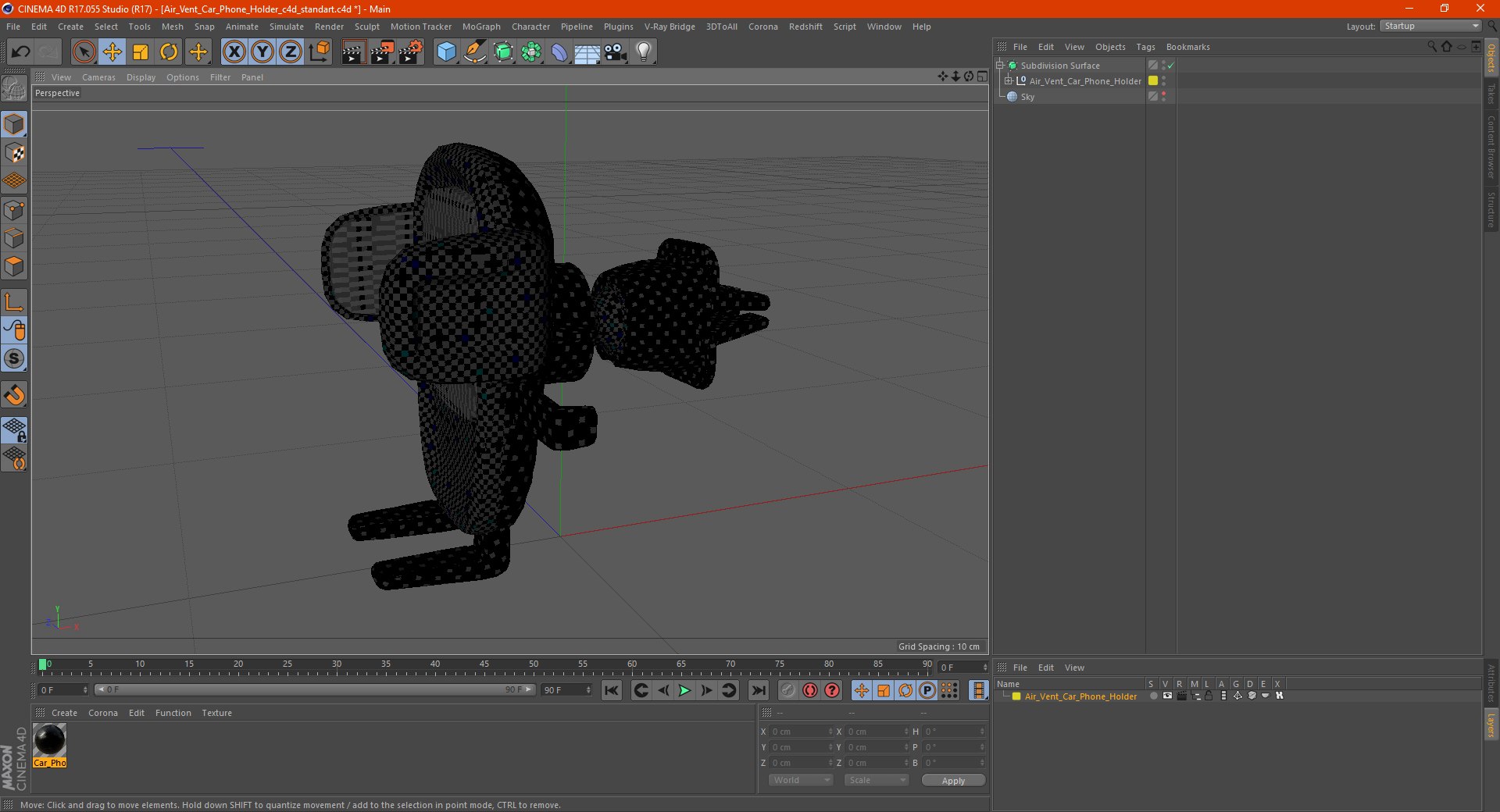Open the Edit Render Settings icon
This screenshot has height=812, width=1500.
coord(411,52)
